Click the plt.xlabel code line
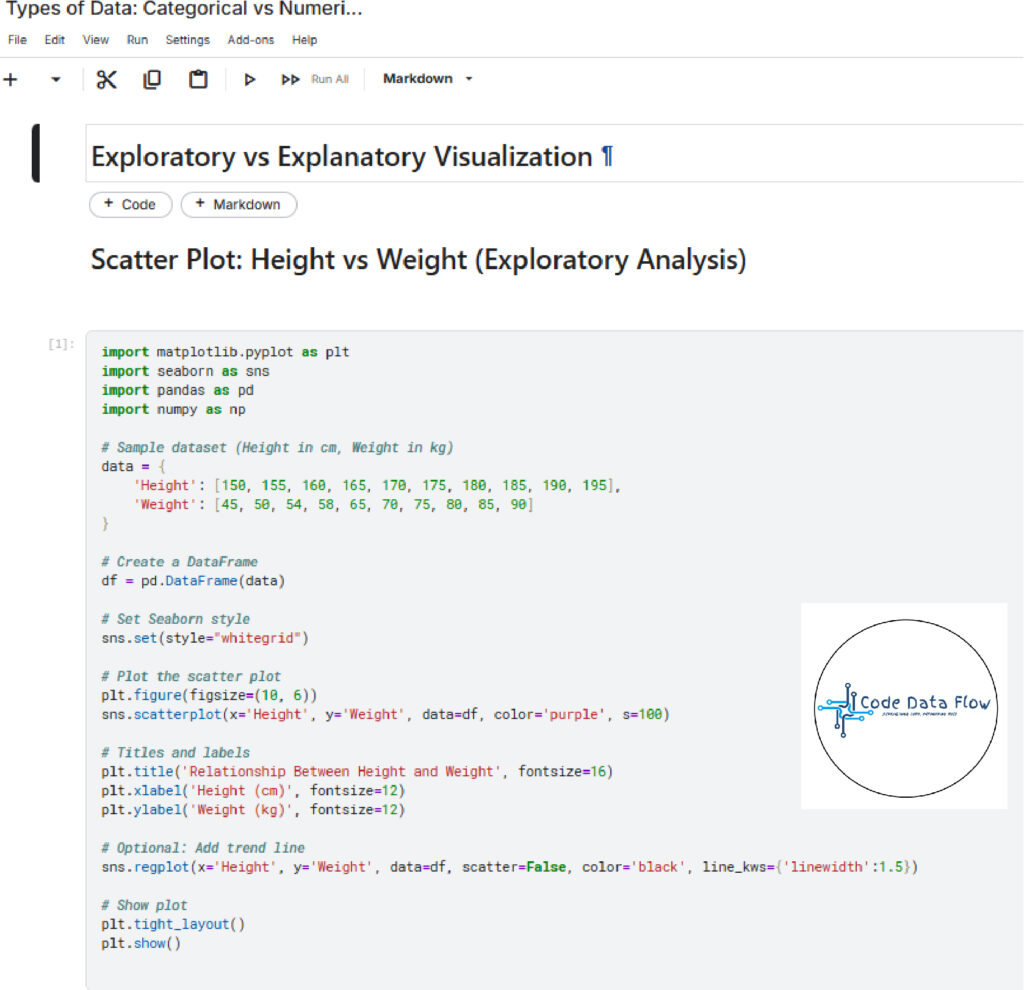The height and width of the screenshot is (990, 1024). tap(253, 790)
